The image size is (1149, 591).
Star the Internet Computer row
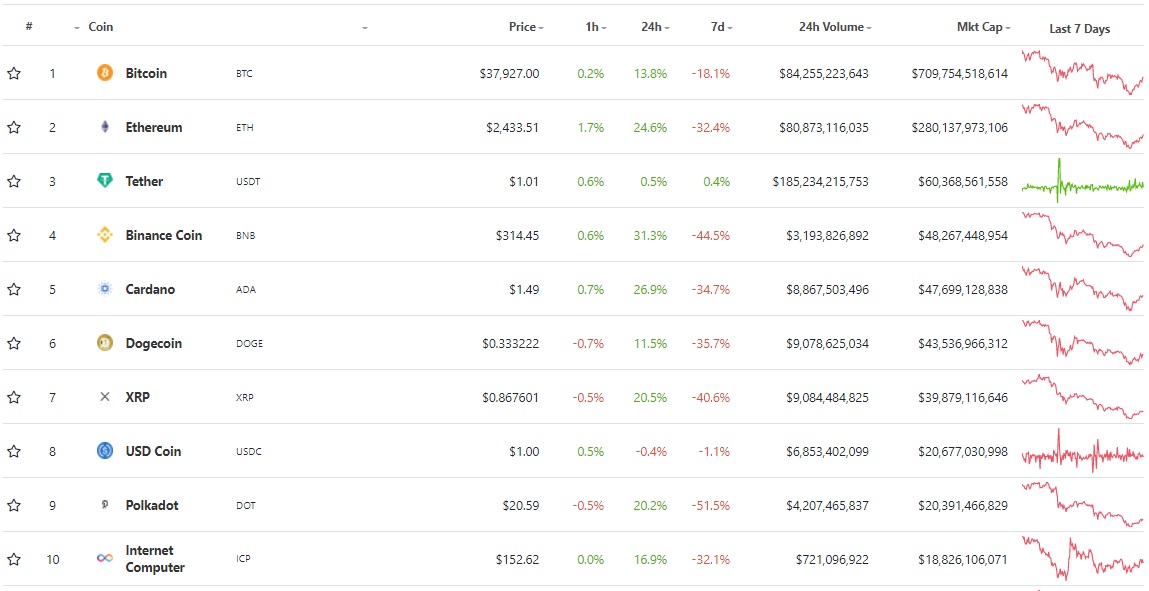pyautogui.click(x=14, y=560)
